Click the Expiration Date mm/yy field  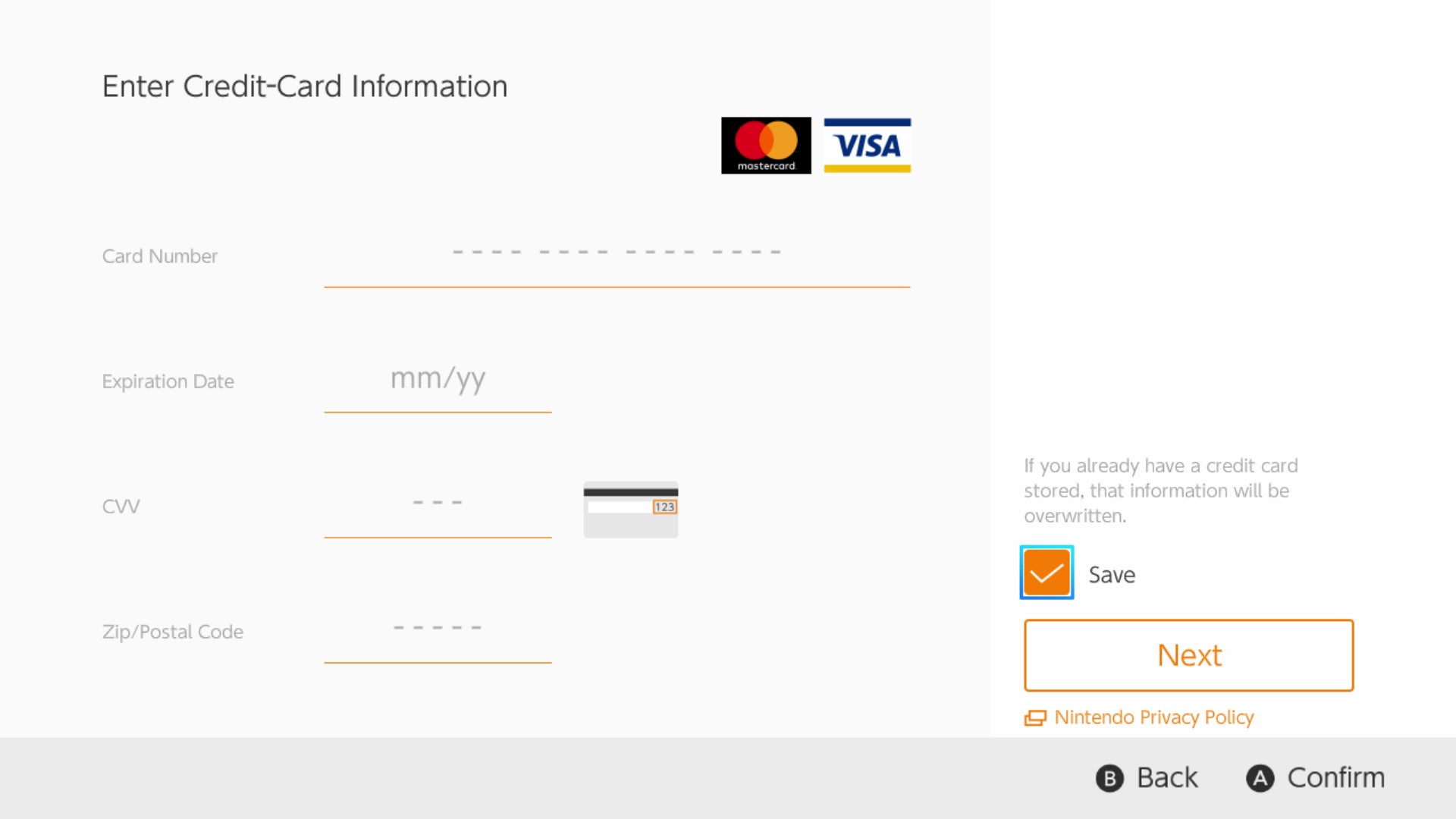pos(437,380)
